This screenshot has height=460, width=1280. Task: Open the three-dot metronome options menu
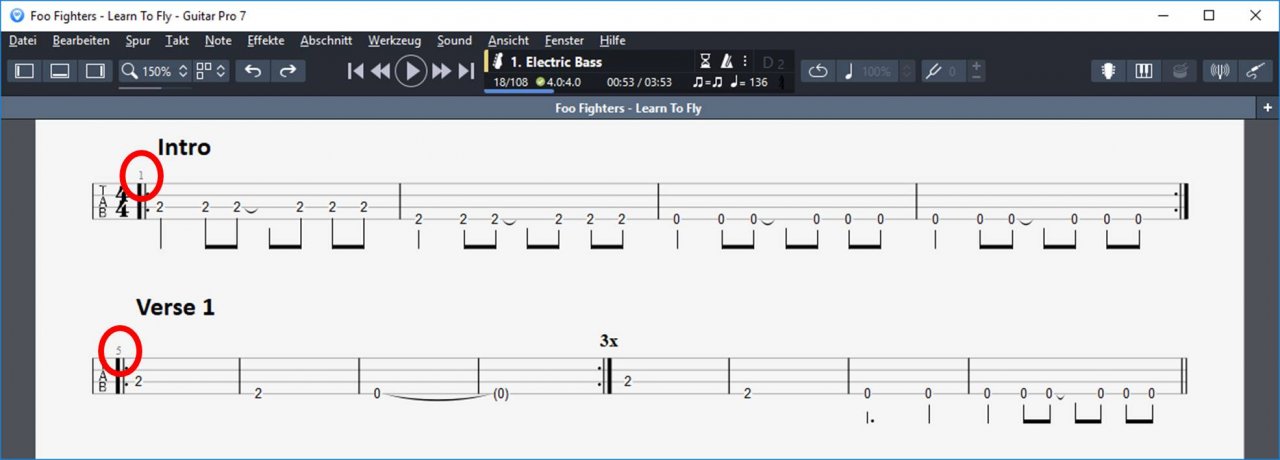click(x=744, y=62)
